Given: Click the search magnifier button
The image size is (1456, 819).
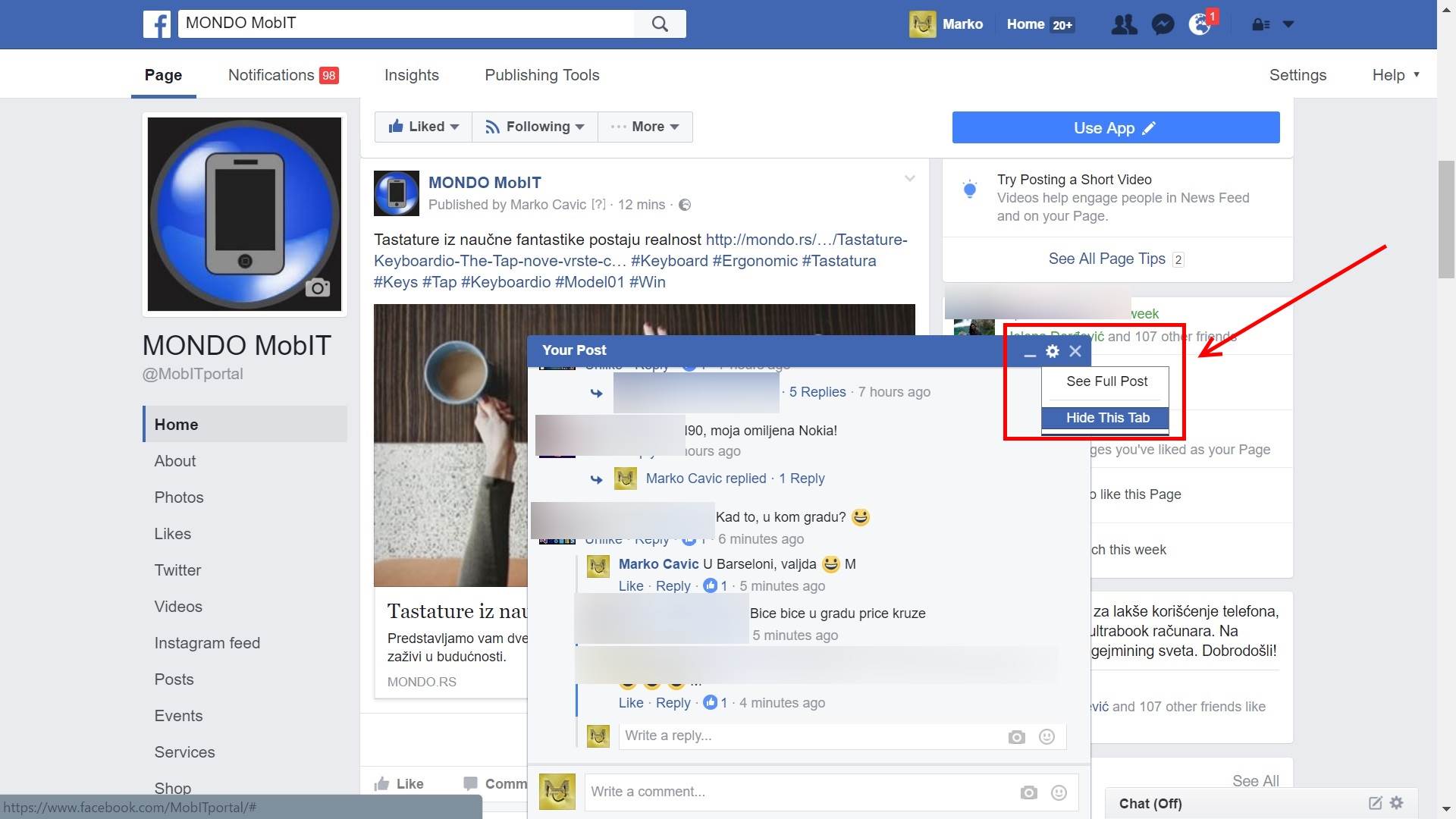Looking at the screenshot, I should 660,24.
